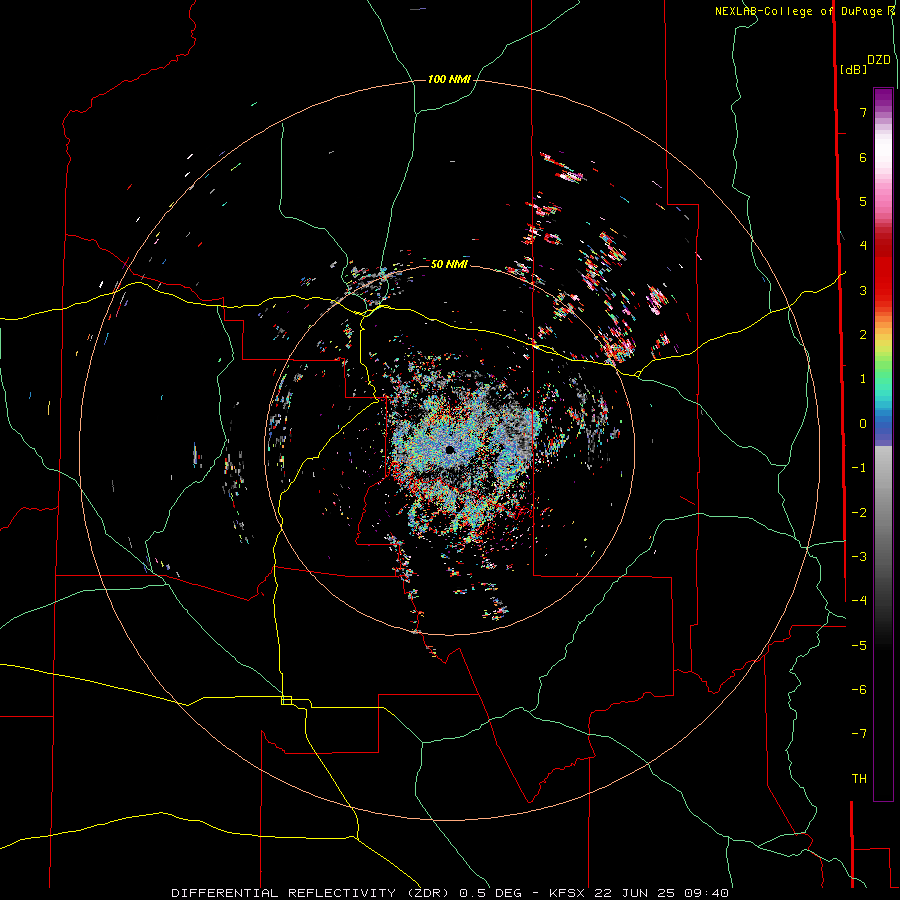Click the legend value "-7"
Viewport: 900px width, 900px height.
tap(859, 734)
